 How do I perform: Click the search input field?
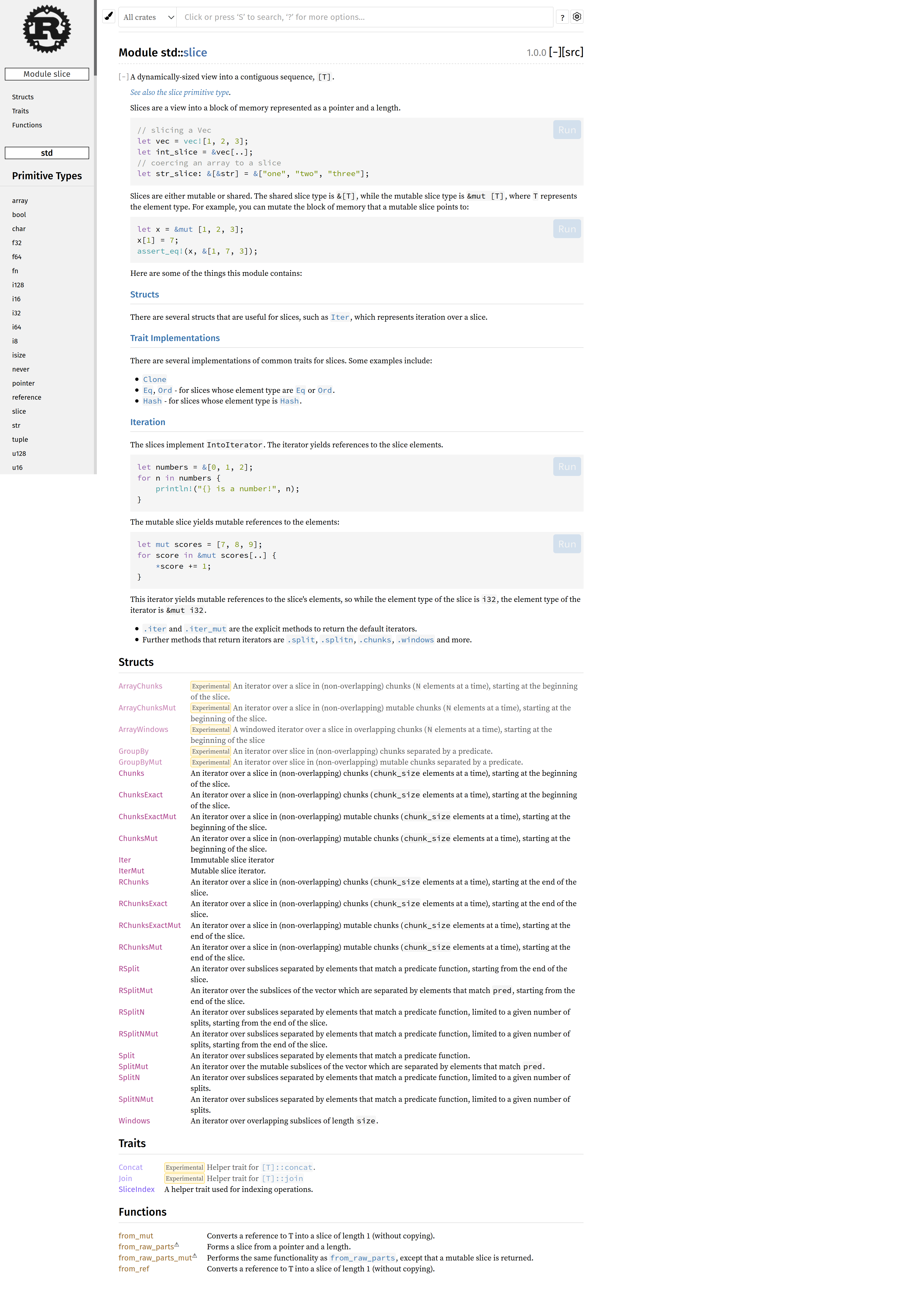pyautogui.click(x=364, y=17)
